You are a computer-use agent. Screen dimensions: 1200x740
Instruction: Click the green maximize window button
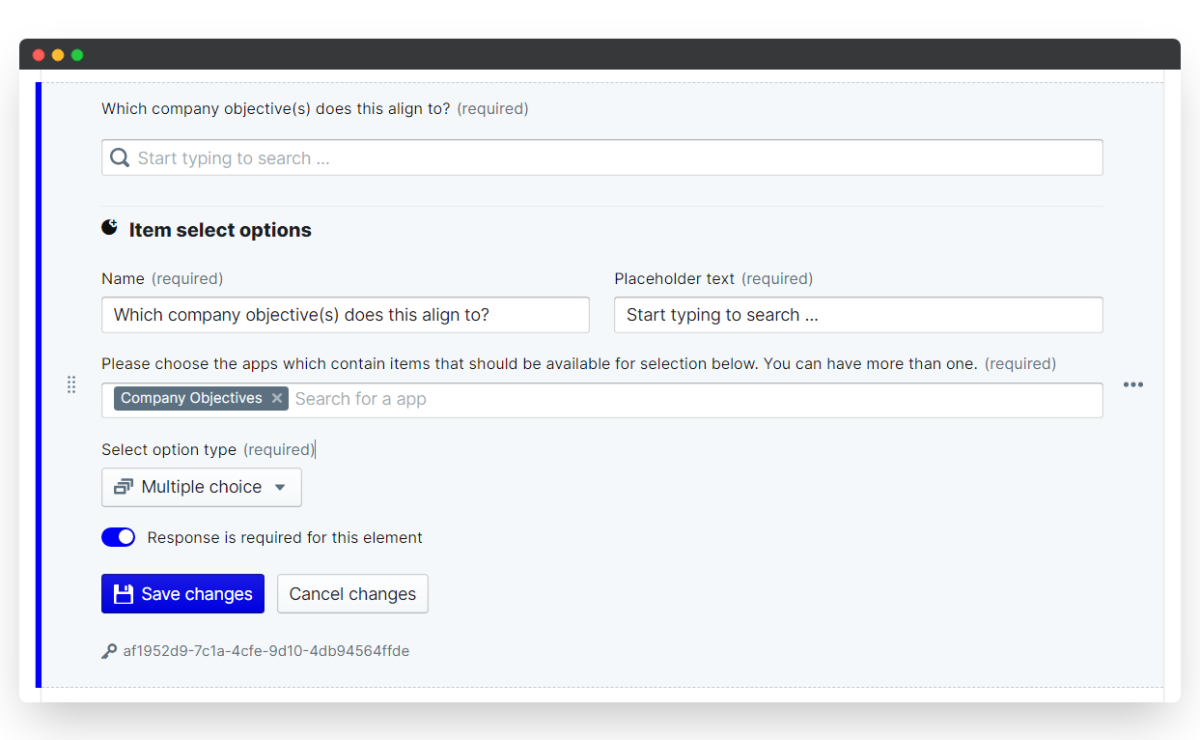pos(77,55)
